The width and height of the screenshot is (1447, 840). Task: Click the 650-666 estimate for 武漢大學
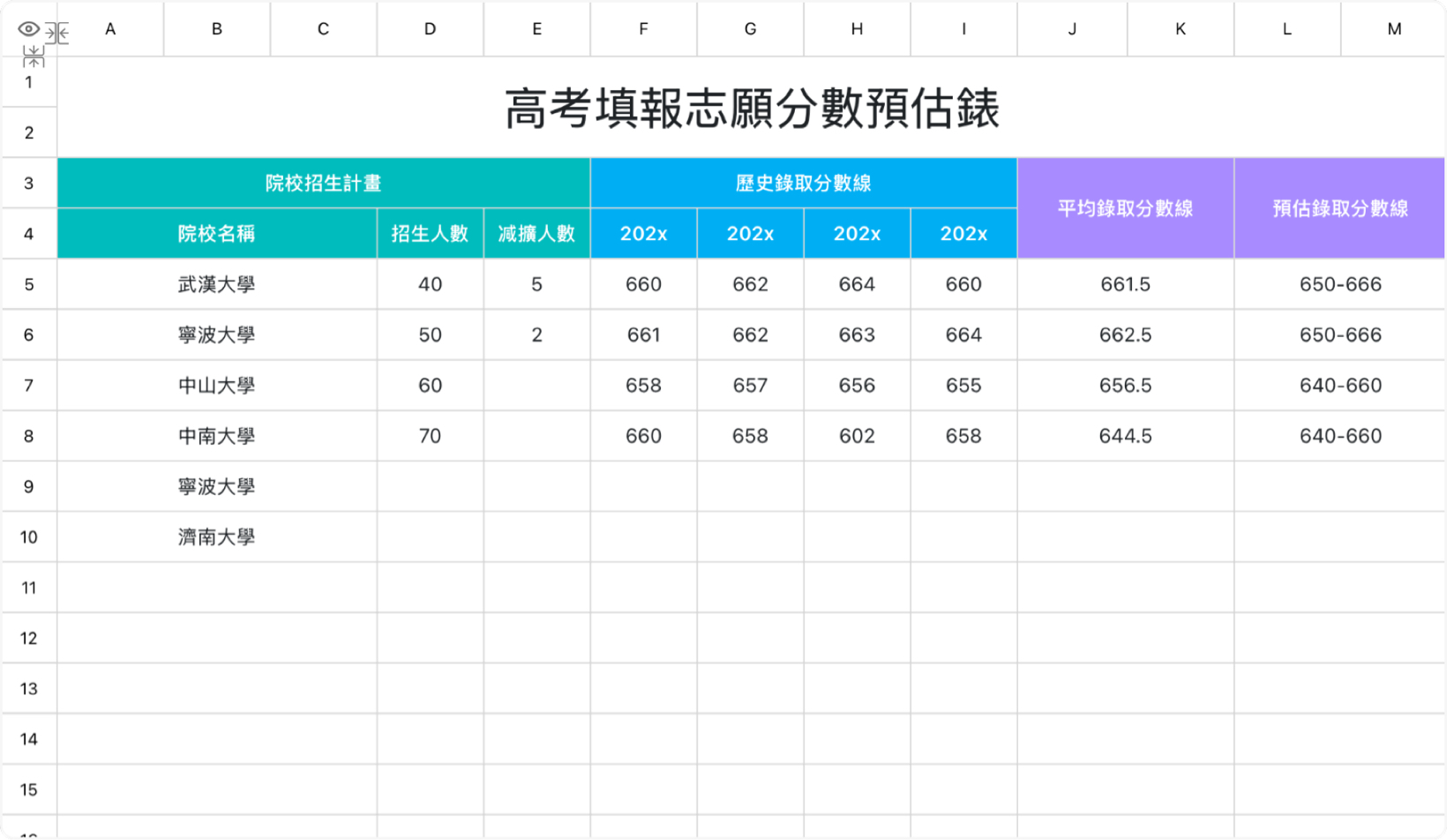point(1340,284)
